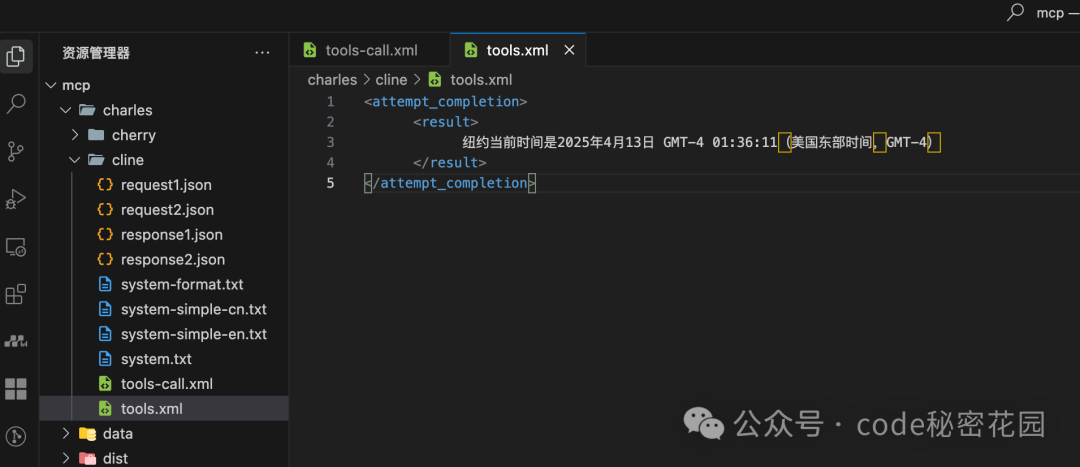Click the charles breadcrumb segment
This screenshot has width=1080, height=467.
pyautogui.click(x=332, y=80)
